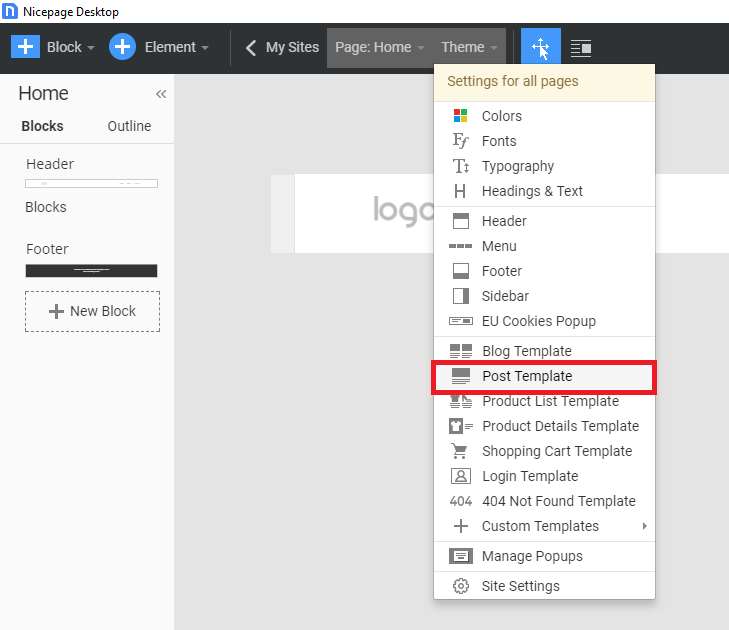Screen dimensions: 729x630
Task: Click the Sidebar layout icon
Action: coord(461,296)
